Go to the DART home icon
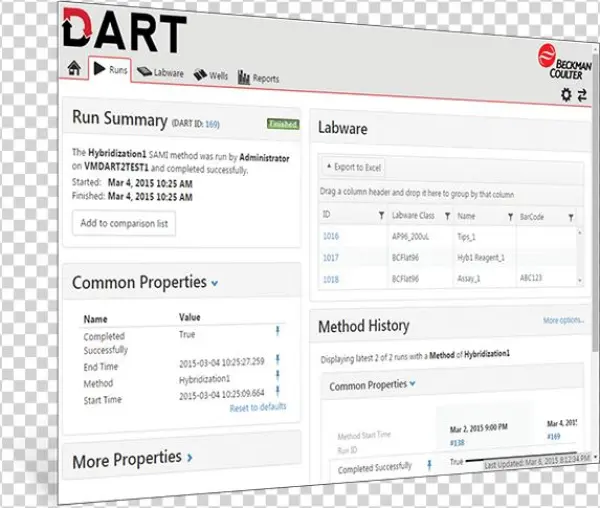Image resolution: width=600 pixels, height=508 pixels. pos(74,68)
